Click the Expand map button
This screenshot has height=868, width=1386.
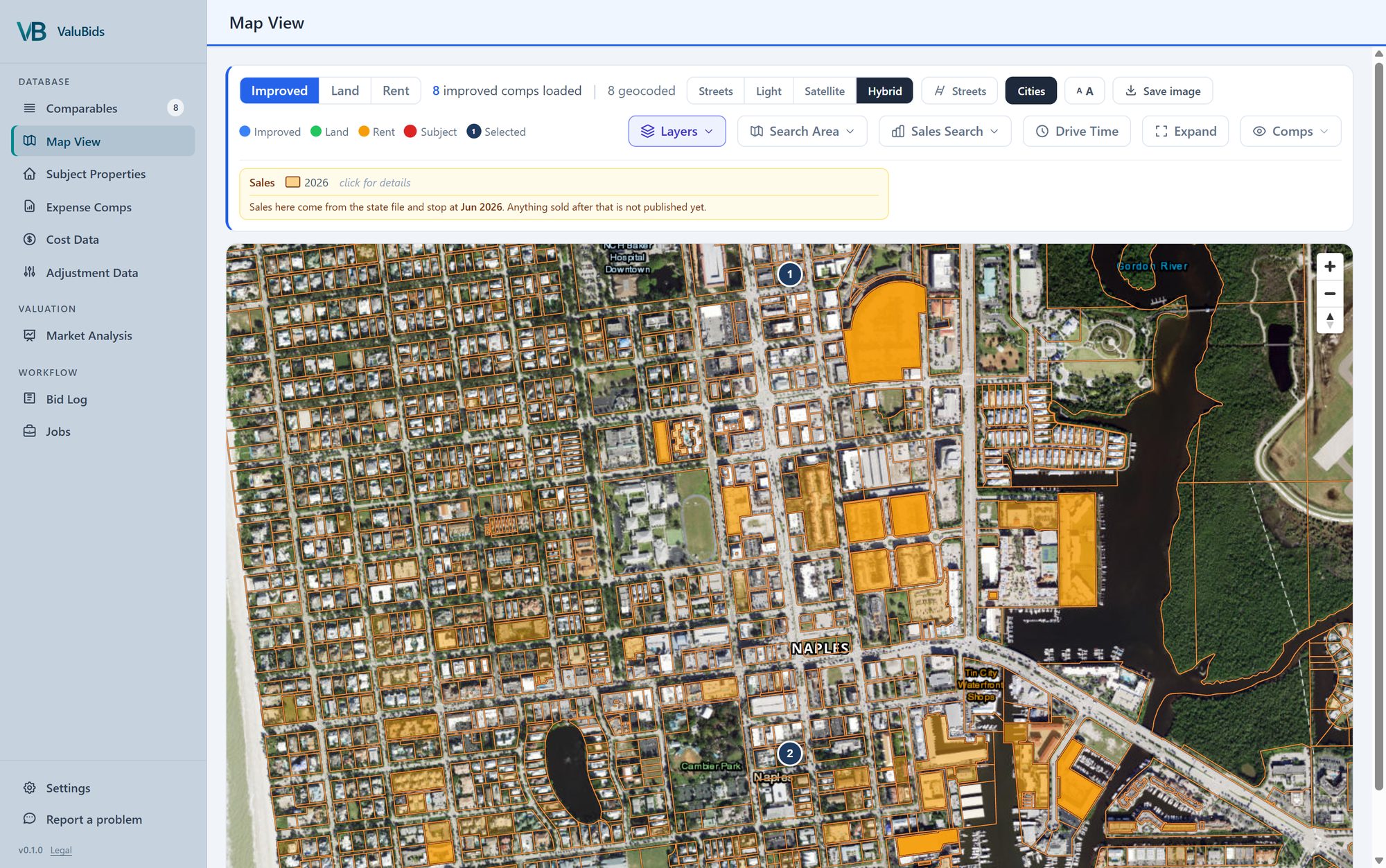[x=1185, y=131]
